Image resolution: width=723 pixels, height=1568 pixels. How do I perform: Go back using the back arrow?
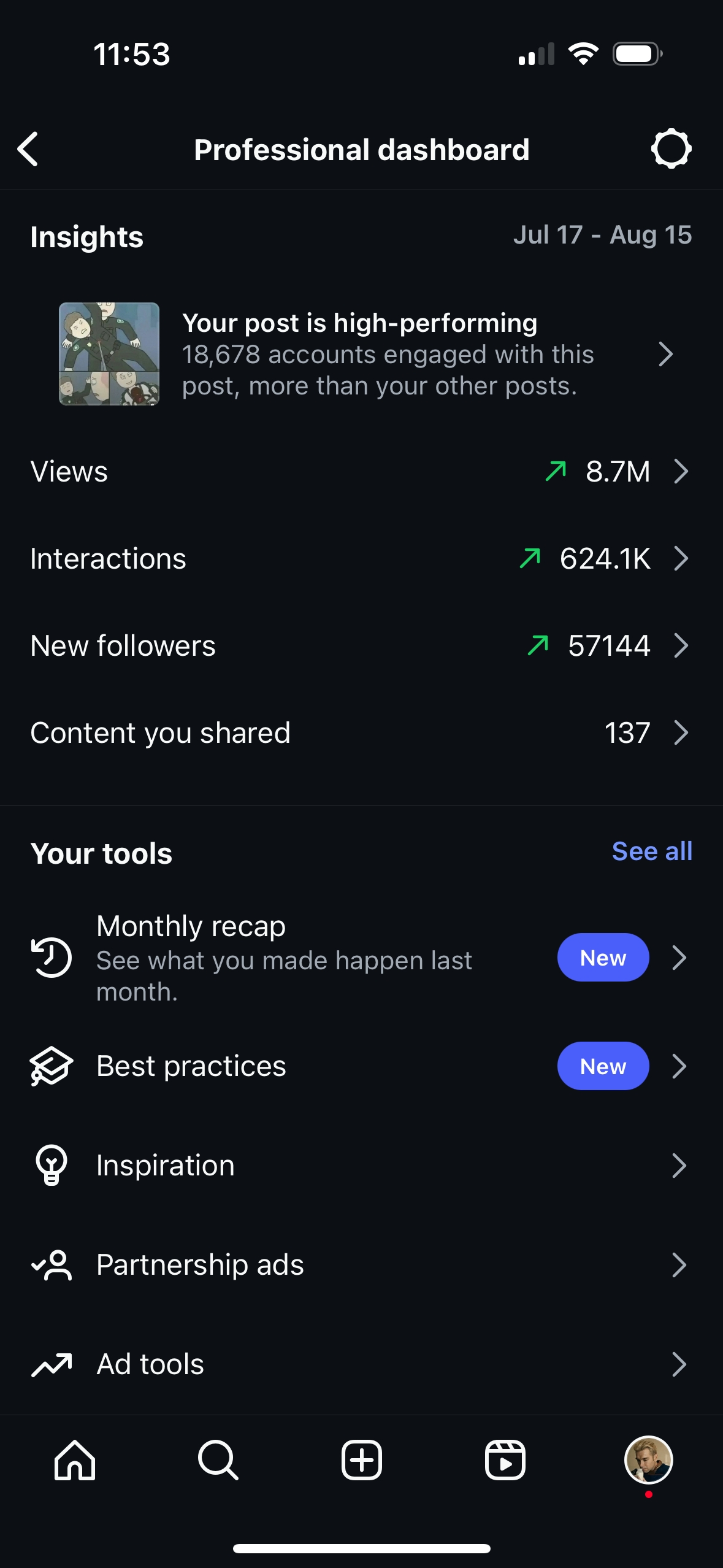click(x=28, y=149)
